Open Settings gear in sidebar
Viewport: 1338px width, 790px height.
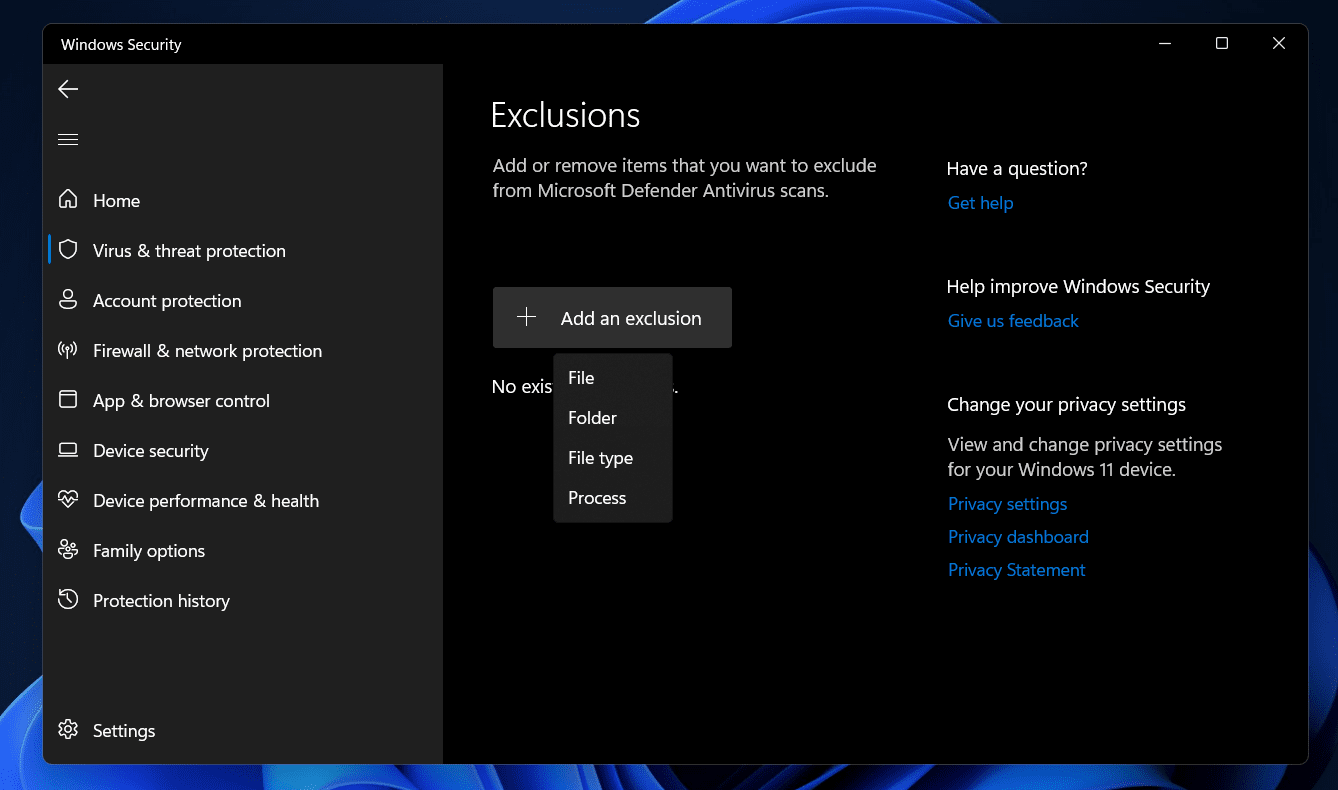point(68,730)
